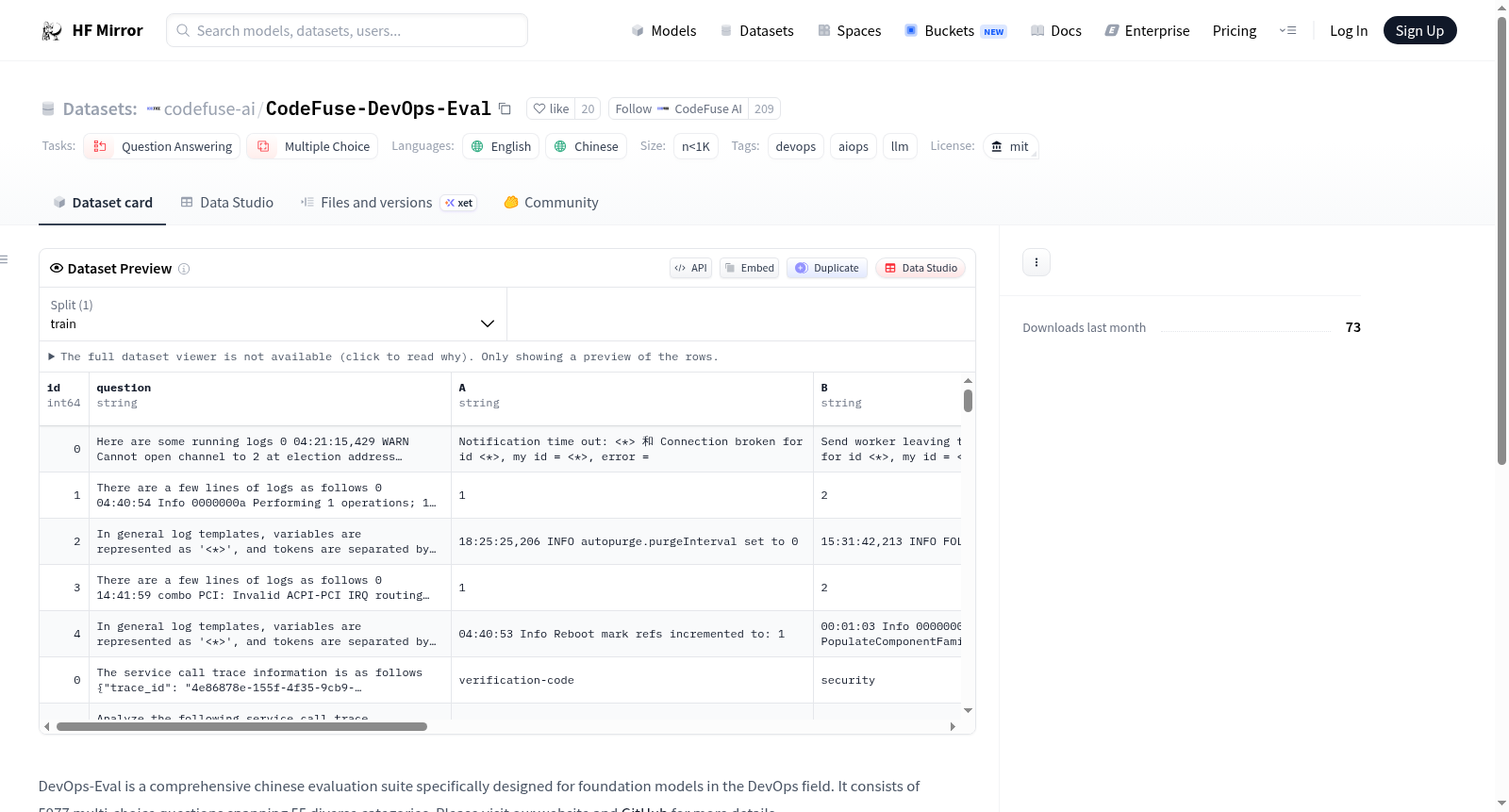Focus the search models, datasets, users field
Viewport: 1509px width, 812px height.
(x=347, y=31)
